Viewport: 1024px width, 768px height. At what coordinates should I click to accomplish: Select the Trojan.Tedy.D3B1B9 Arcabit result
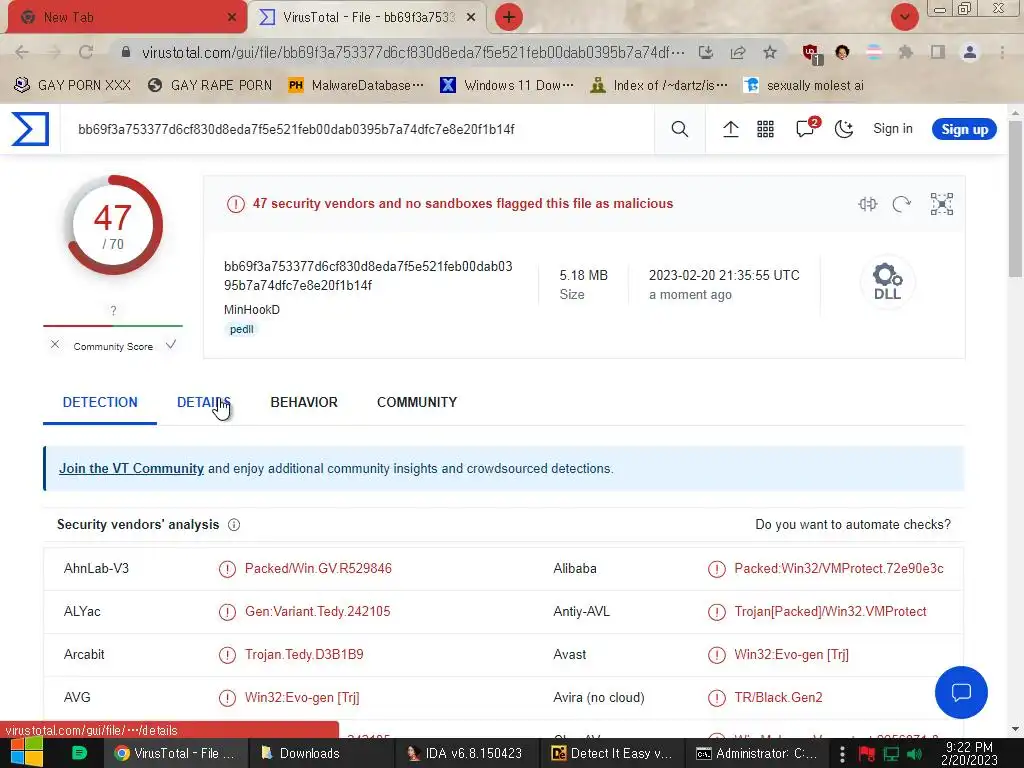[304, 654]
